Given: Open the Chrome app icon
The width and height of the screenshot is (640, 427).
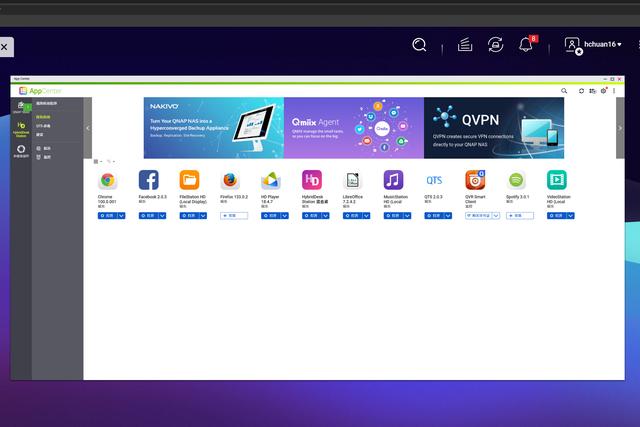Looking at the screenshot, I should [x=108, y=180].
